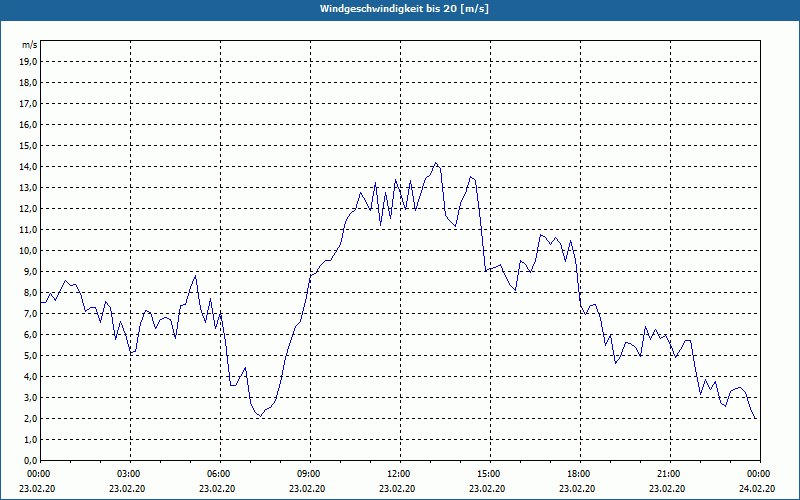Click the 14,0 y-axis label

click(x=29, y=167)
